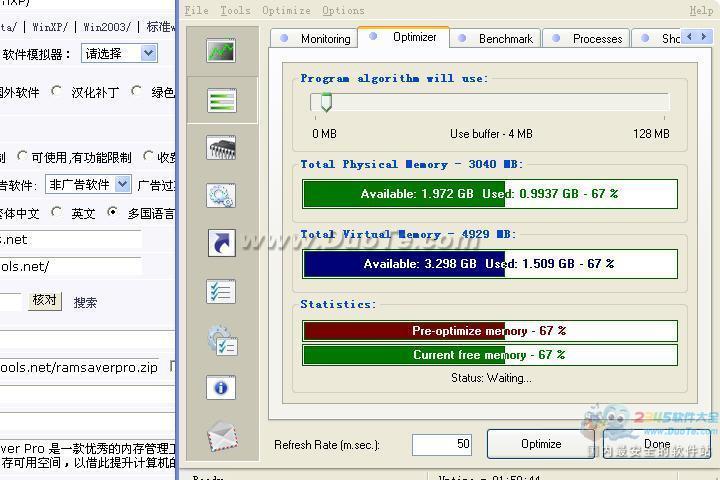This screenshot has height=480, width=720.
Task: Click the blue shortcut arrow icon
Action: [221, 243]
